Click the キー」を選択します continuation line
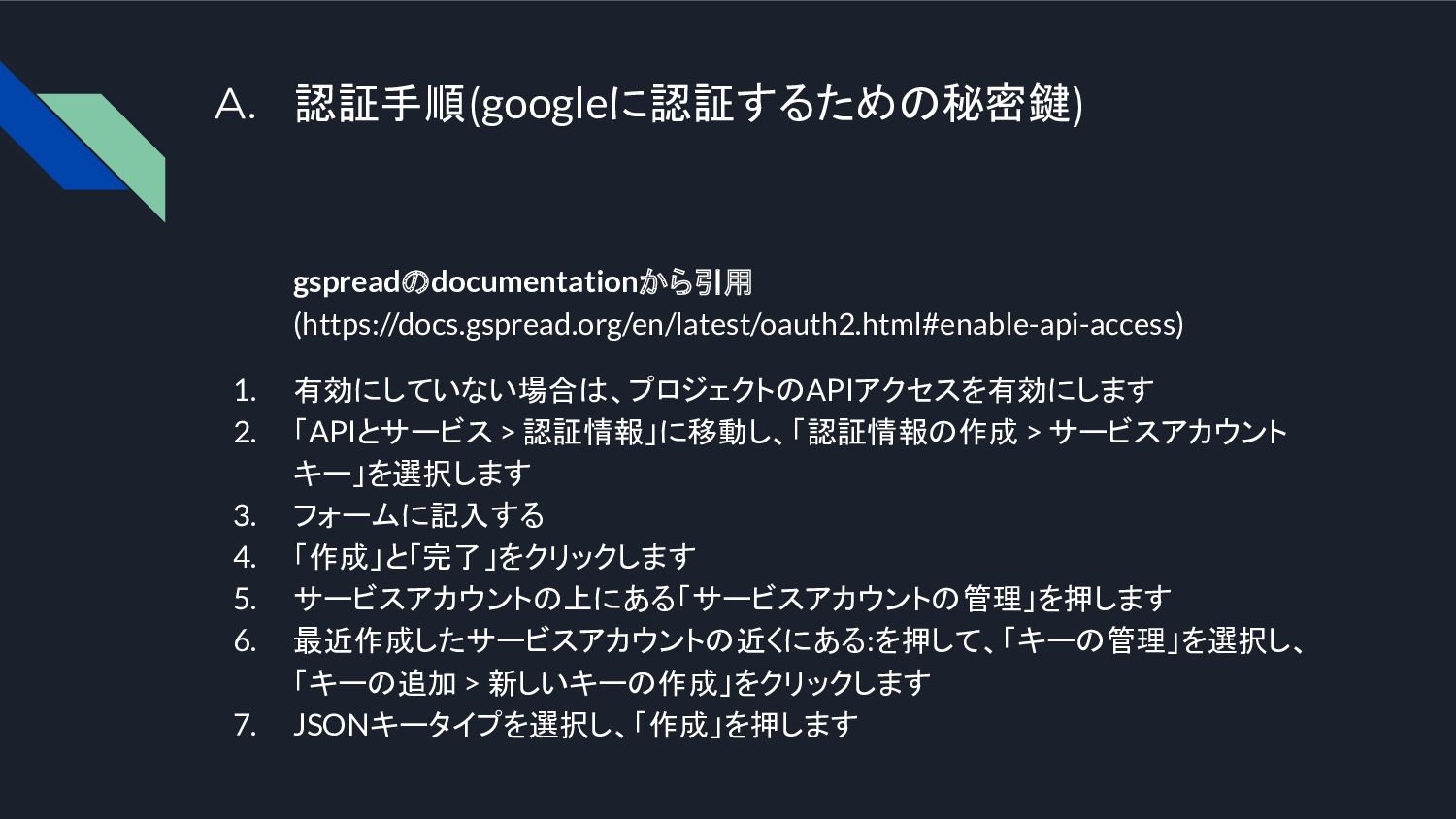This screenshot has width=1456, height=819. (x=413, y=474)
